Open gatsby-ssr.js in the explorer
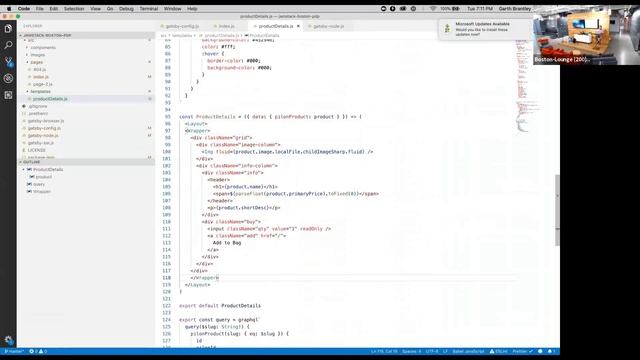 point(40,143)
